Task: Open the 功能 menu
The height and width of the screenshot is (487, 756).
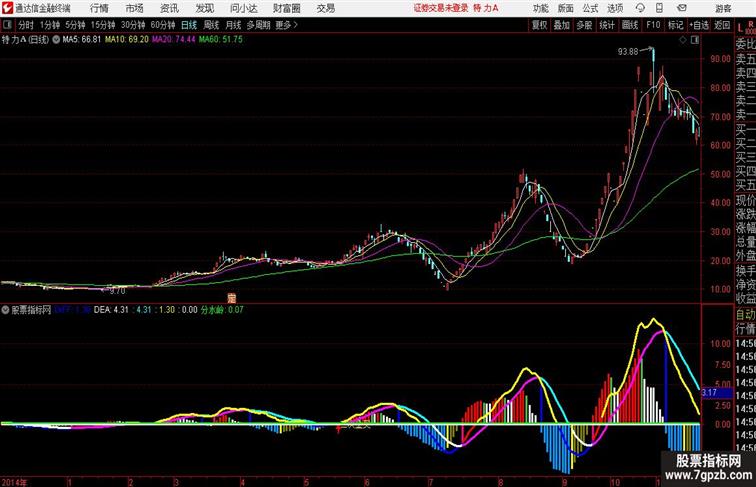Action: (540, 8)
